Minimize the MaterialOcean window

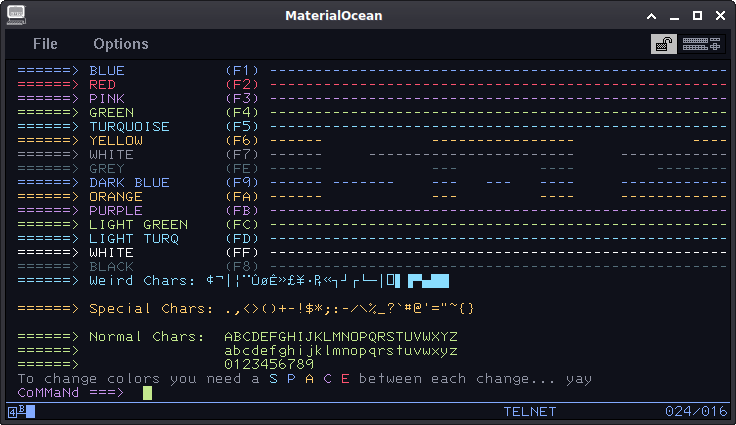click(x=675, y=16)
